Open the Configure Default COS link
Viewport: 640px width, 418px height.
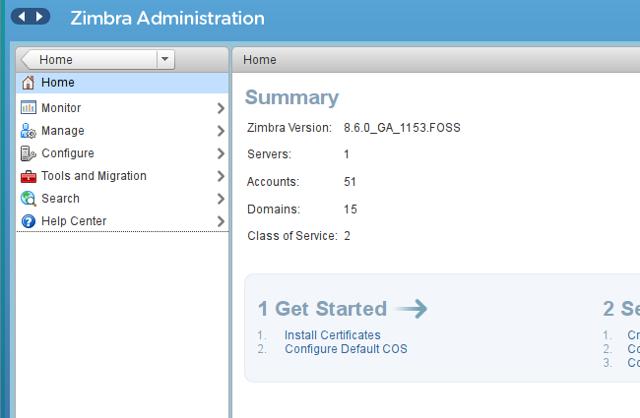(x=345, y=349)
